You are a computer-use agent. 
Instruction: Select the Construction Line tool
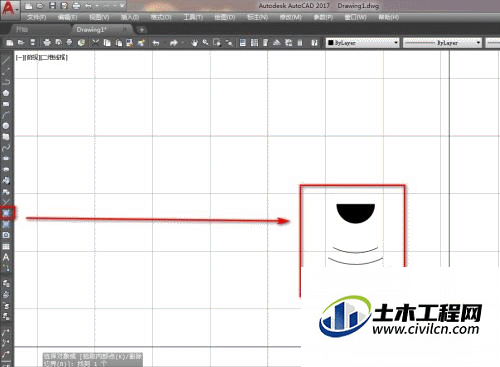coord(6,71)
